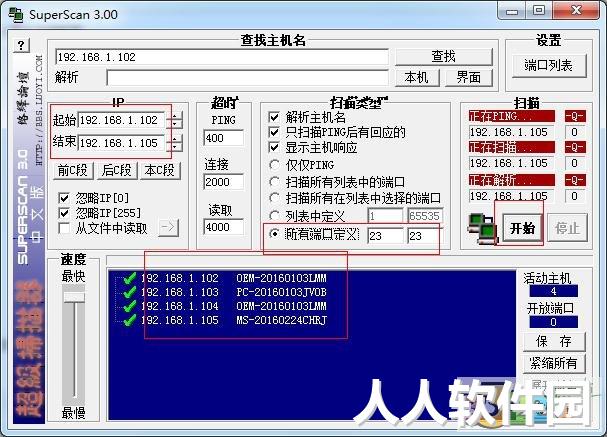This screenshot has height=437, width=607.
Task: Click the green check icon for 192.168.1.102
Action: click(129, 278)
